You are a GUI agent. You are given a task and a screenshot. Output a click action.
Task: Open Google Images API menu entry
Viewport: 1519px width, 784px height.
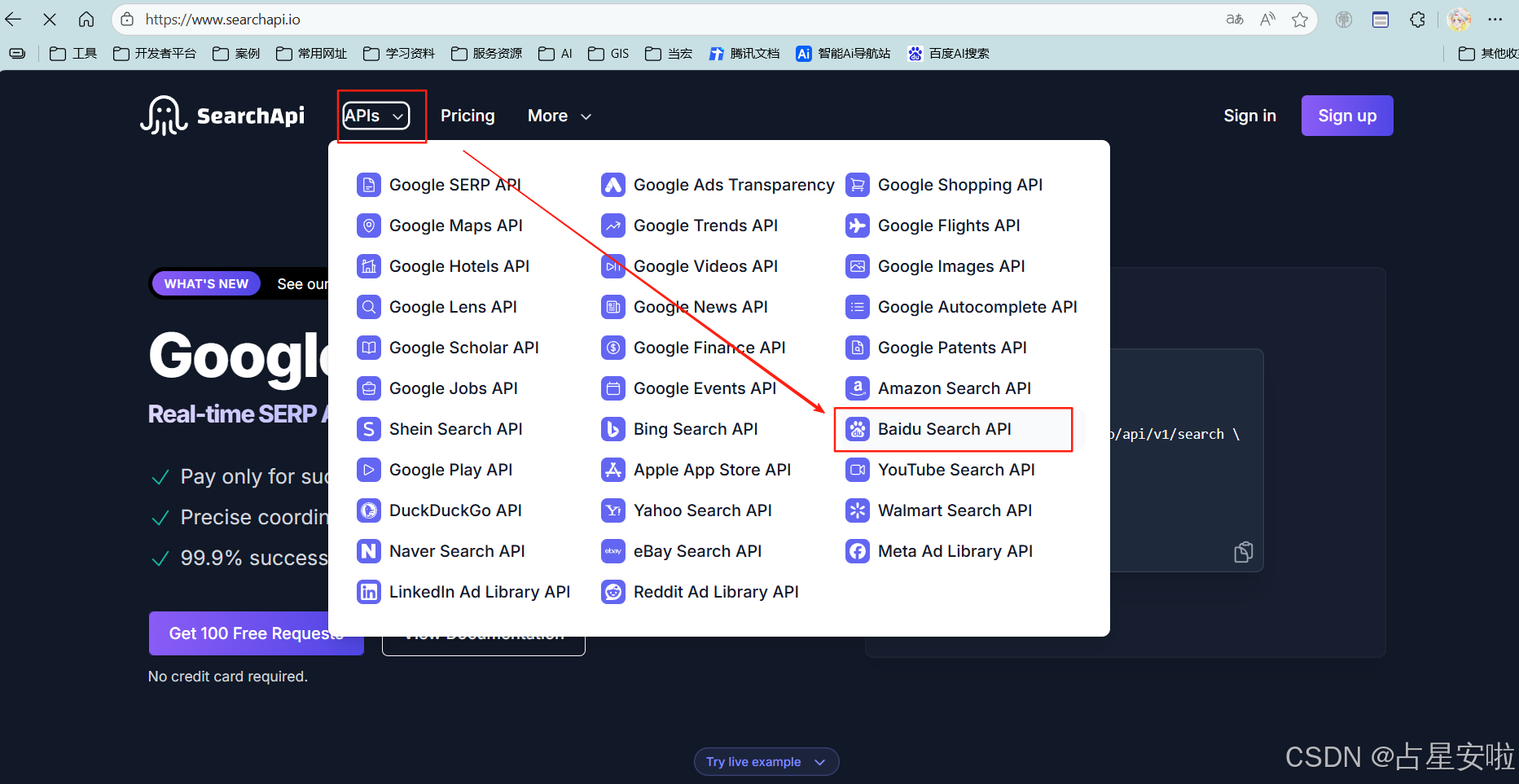pyautogui.click(x=935, y=266)
